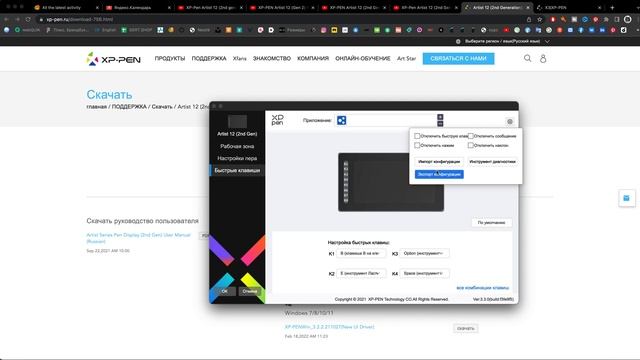Open КОМПАНИЯ in the site navigation
The width and height of the screenshot is (640, 360).
click(x=313, y=59)
